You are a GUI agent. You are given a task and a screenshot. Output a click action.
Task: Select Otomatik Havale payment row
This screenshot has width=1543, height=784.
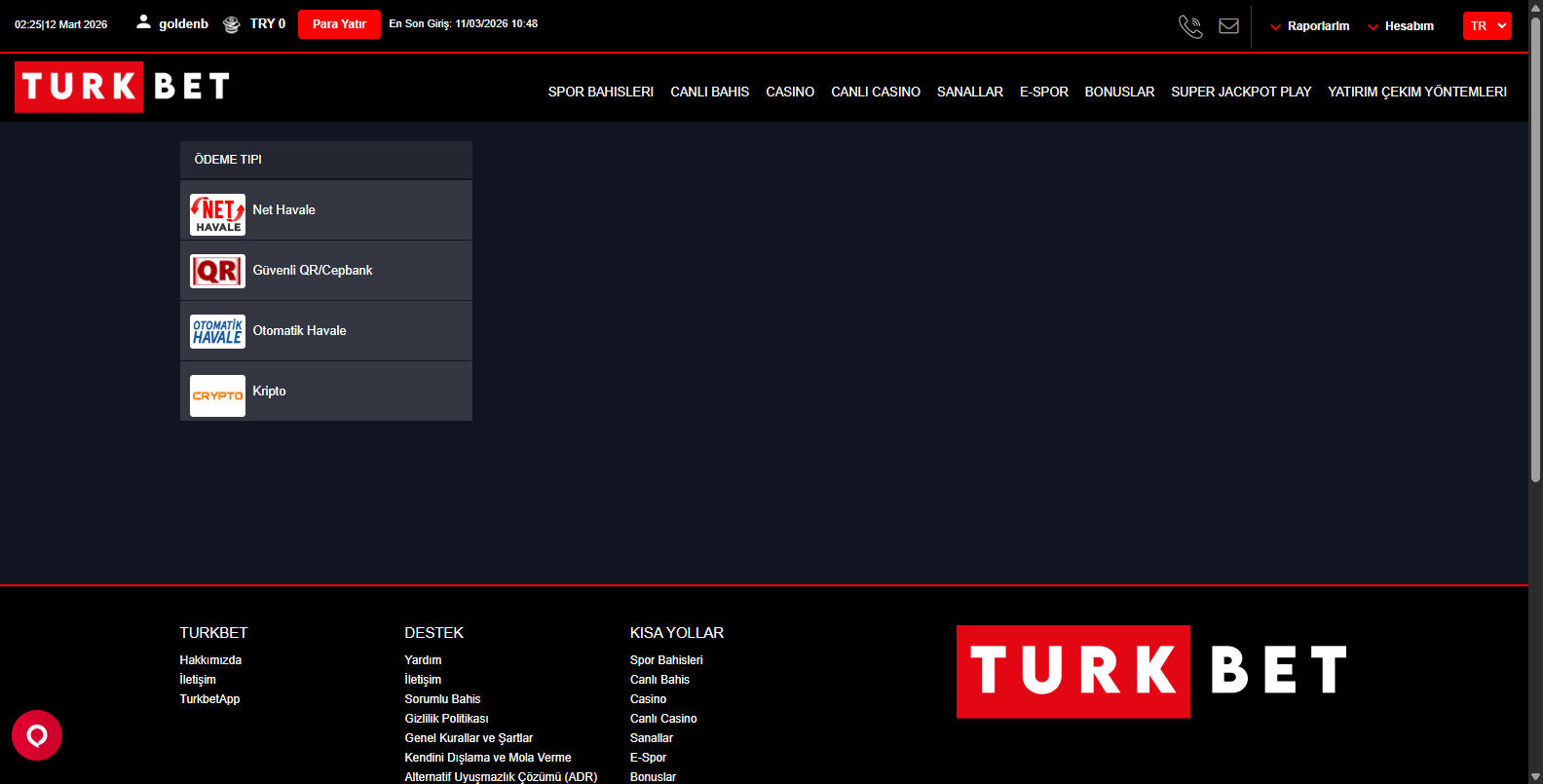326,331
